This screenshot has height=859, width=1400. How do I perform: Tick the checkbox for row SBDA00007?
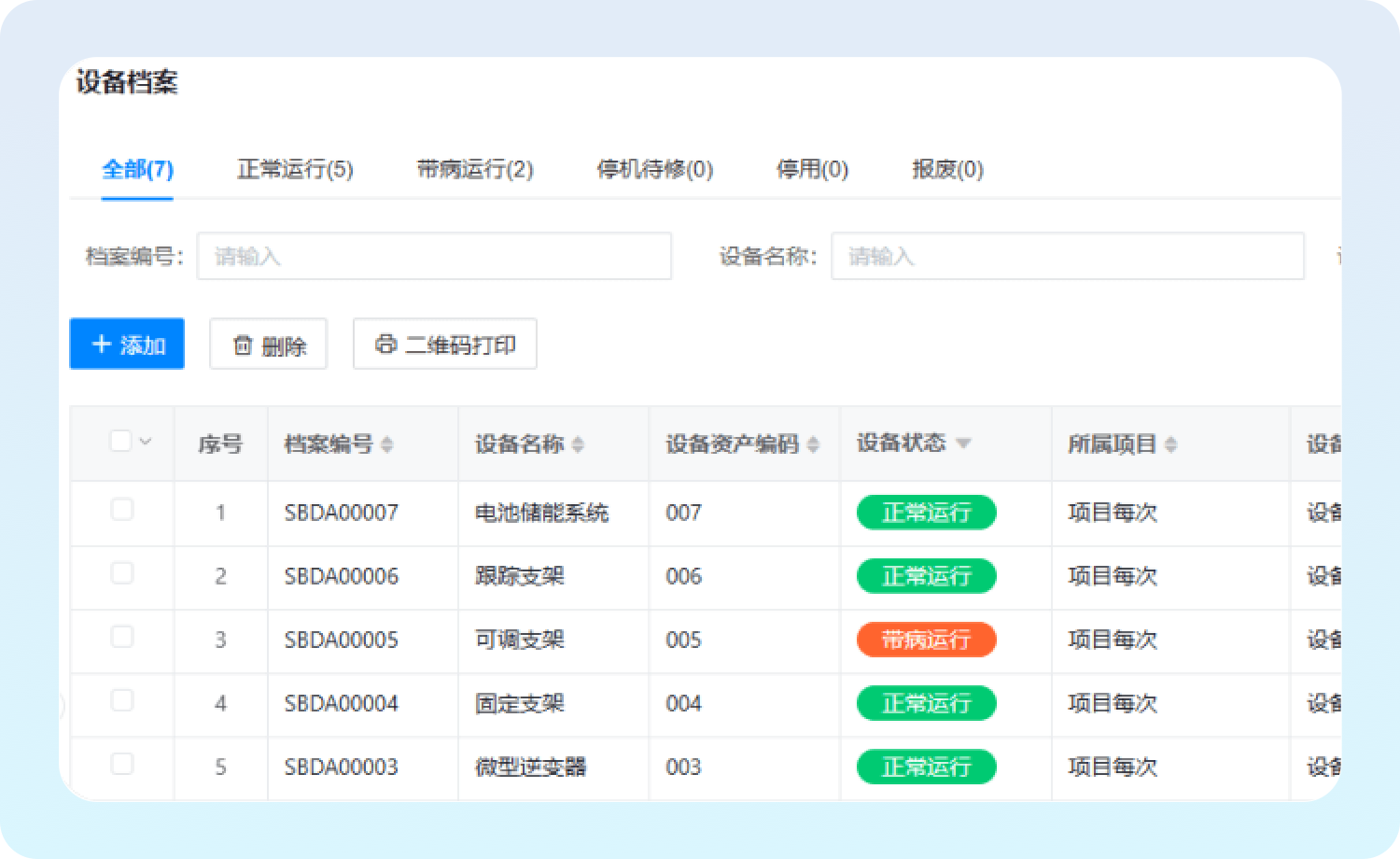click(122, 510)
